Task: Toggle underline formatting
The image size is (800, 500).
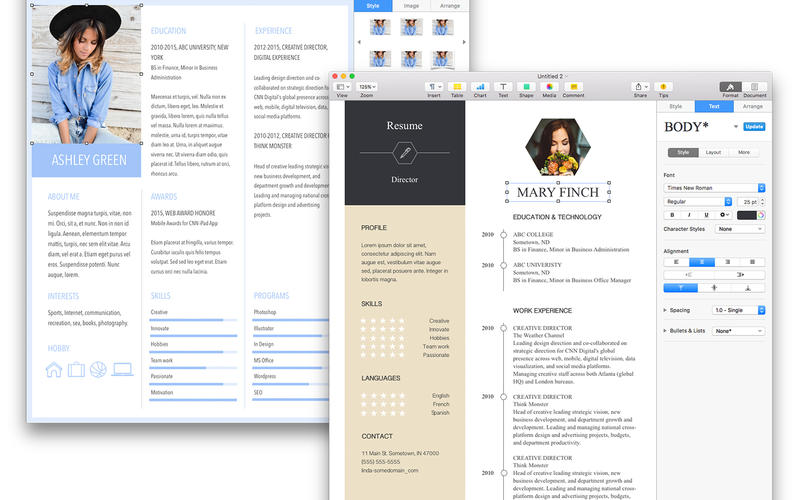Action: 706,215
